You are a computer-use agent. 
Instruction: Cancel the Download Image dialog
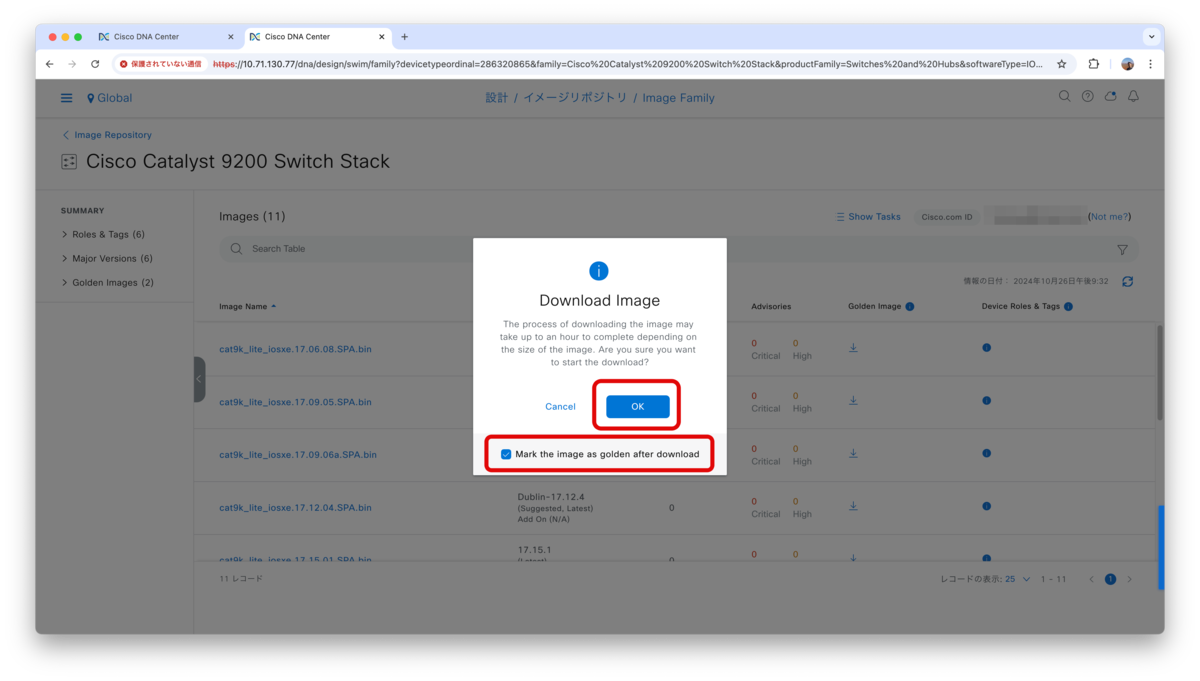coord(560,407)
